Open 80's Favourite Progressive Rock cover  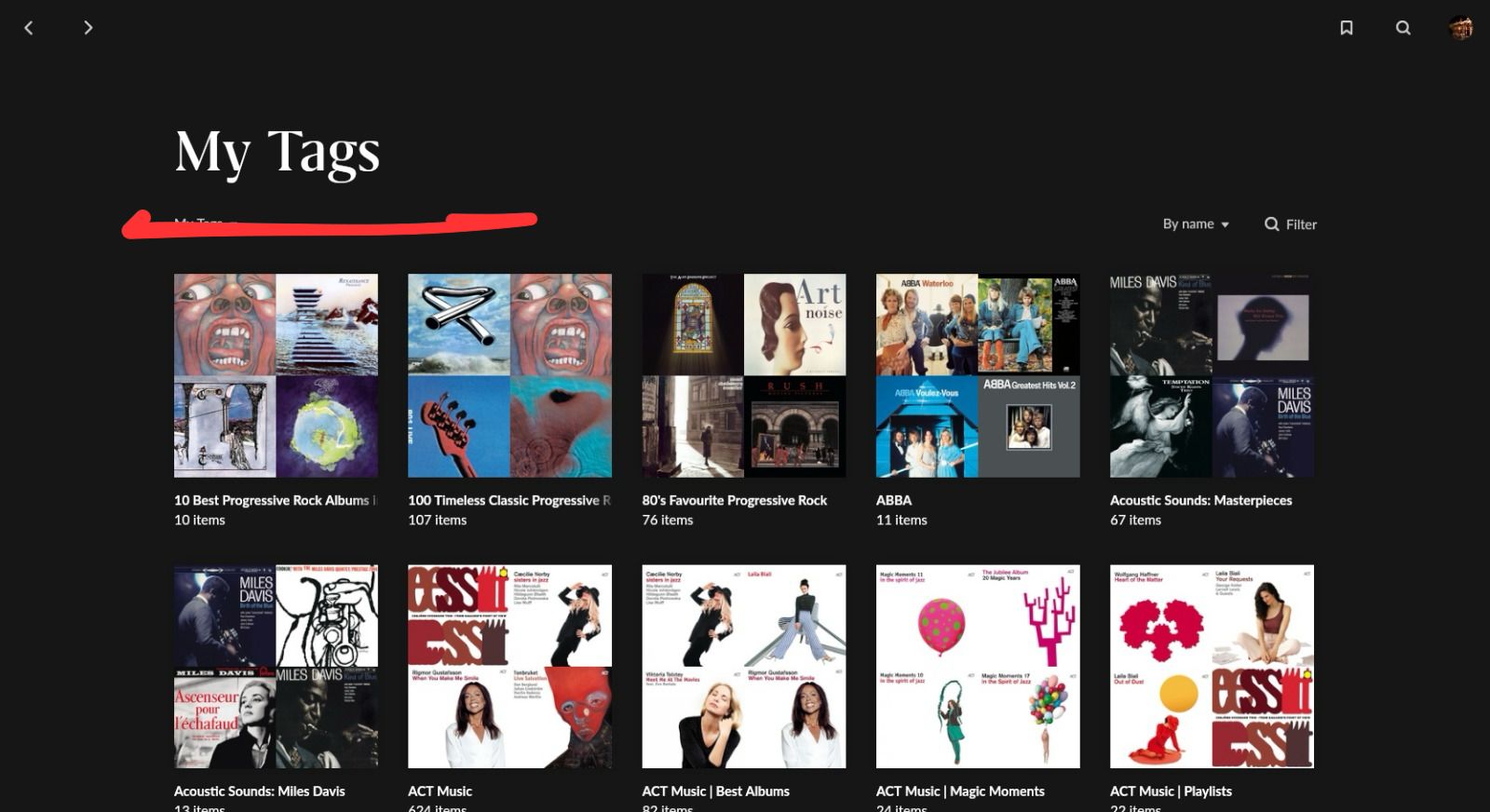point(744,375)
